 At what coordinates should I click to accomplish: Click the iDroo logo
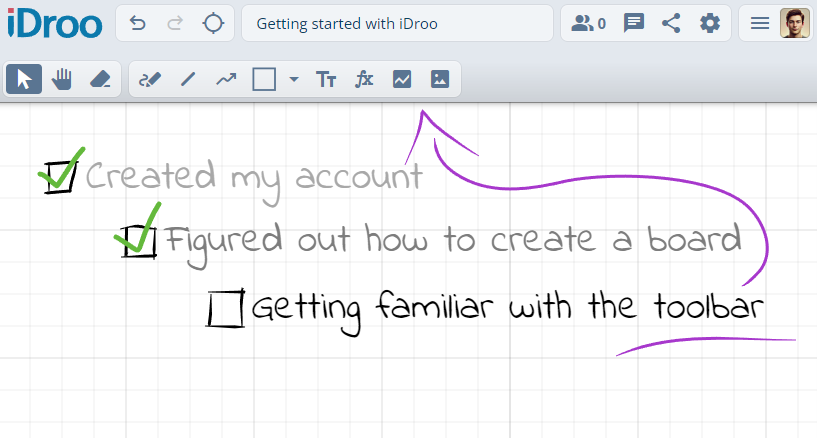tap(55, 23)
